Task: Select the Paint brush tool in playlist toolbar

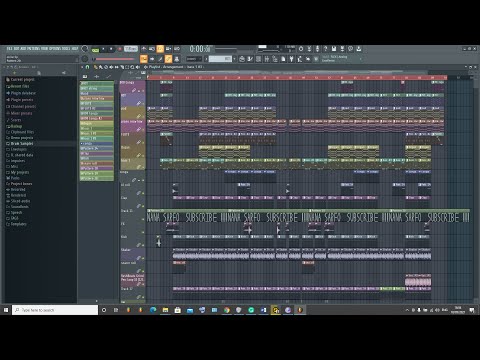Action: pos(100,67)
